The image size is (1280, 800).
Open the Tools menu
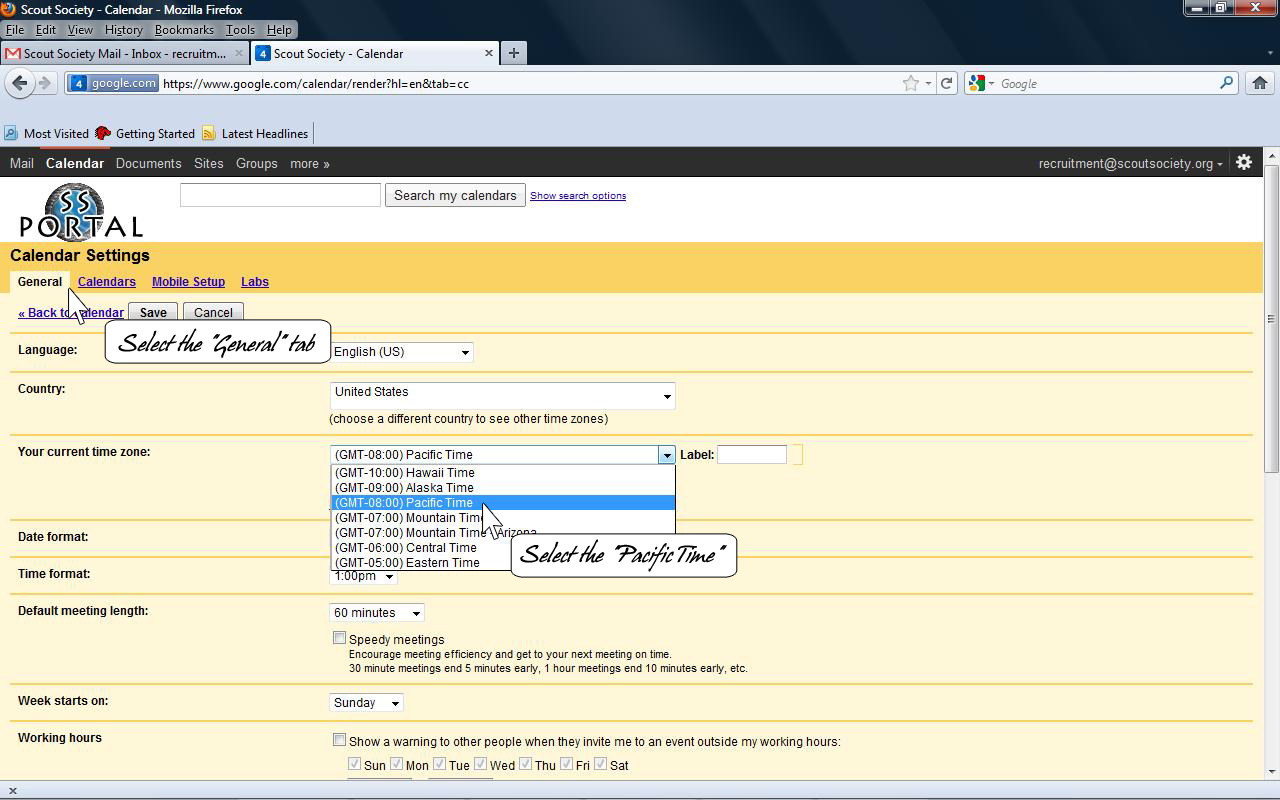[240, 30]
